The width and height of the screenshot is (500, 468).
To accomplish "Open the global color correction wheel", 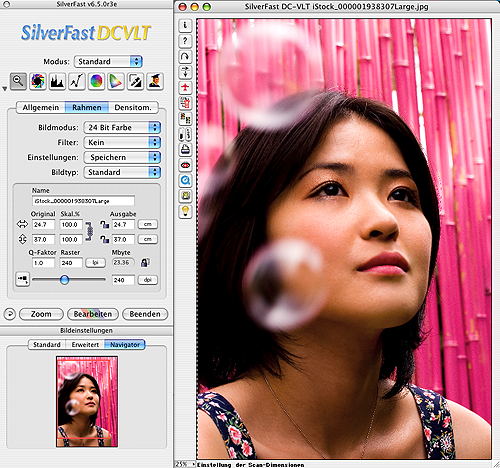I will 96,81.
